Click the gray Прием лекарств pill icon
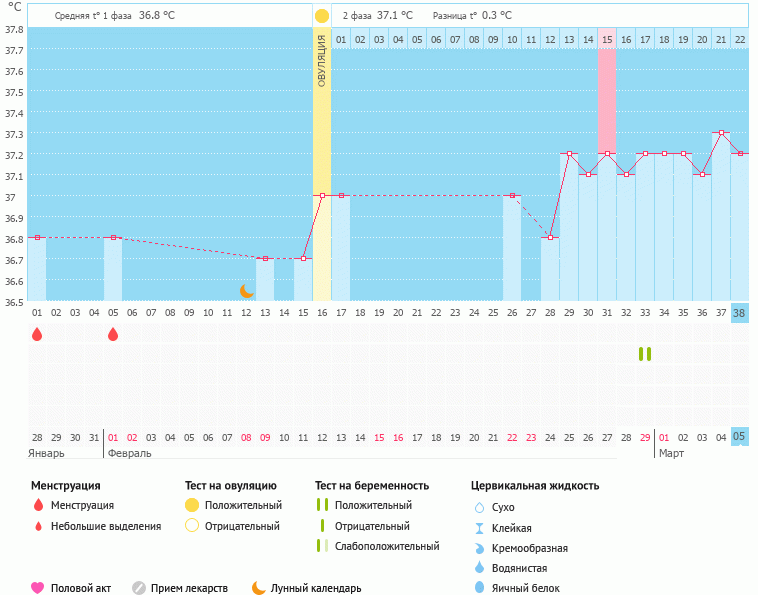758x595 pixels. (x=139, y=588)
